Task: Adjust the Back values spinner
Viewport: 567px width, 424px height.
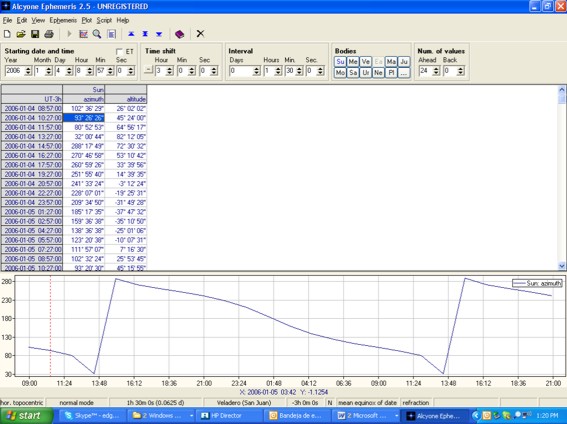Action: [460, 71]
